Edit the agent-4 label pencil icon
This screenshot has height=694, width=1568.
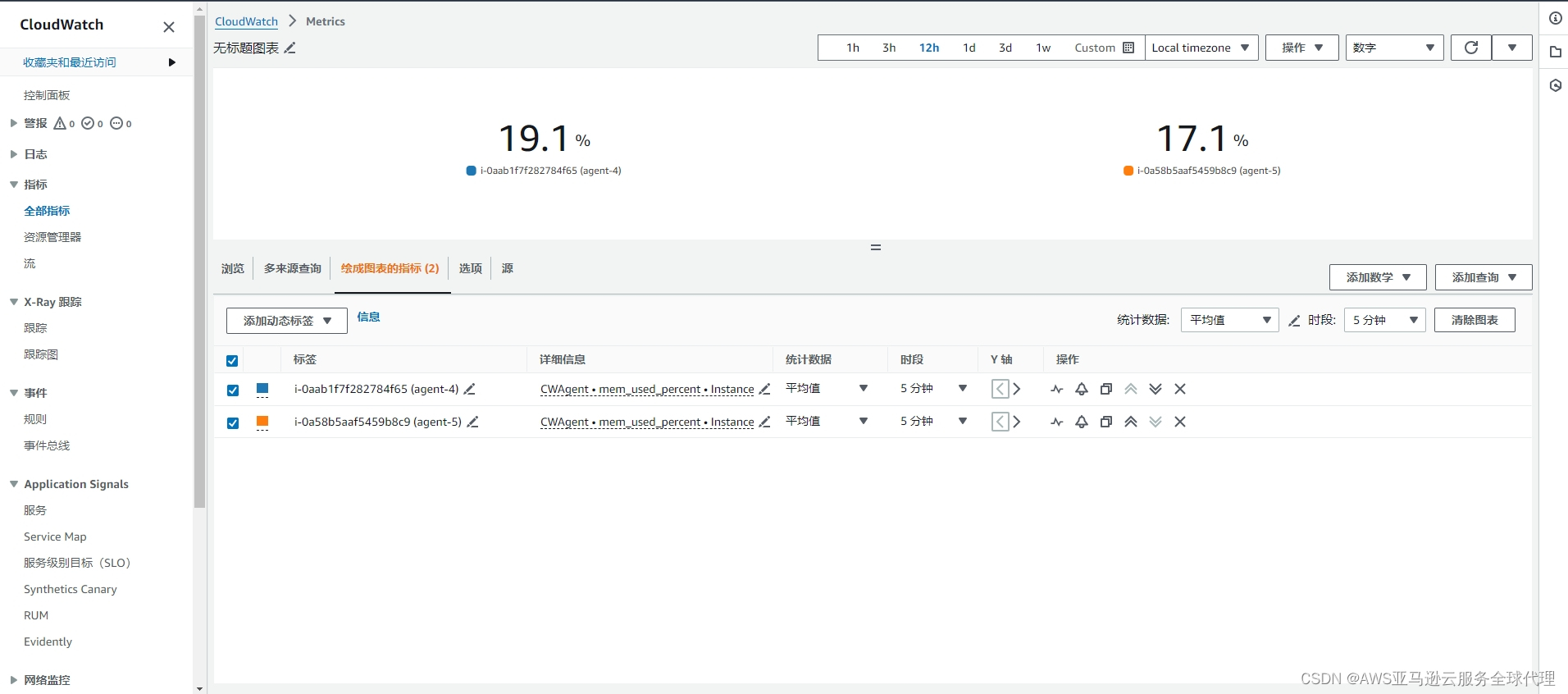click(470, 389)
